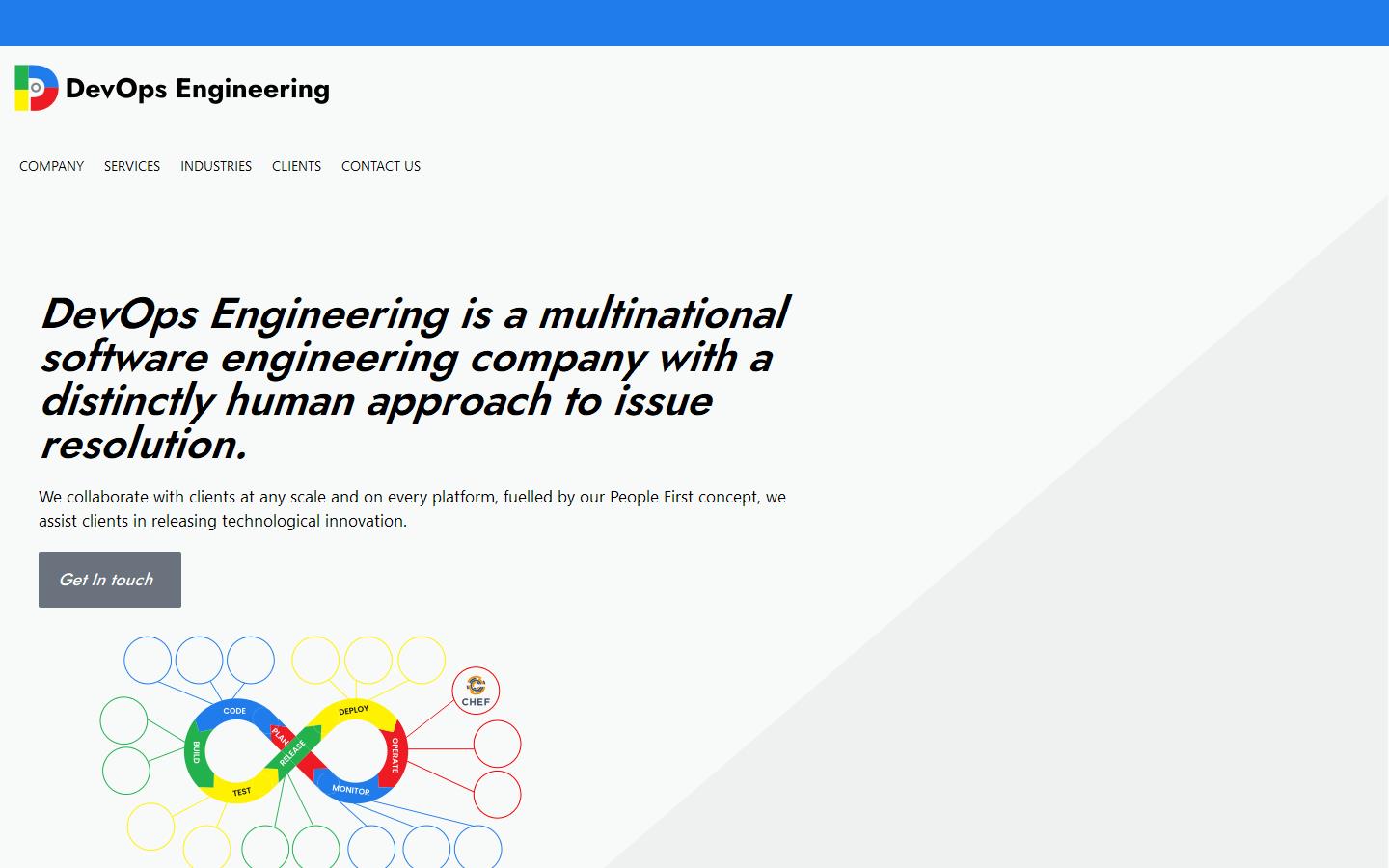The image size is (1389, 868).
Task: Click a blue circle above the CODE segment
Action: (200, 660)
